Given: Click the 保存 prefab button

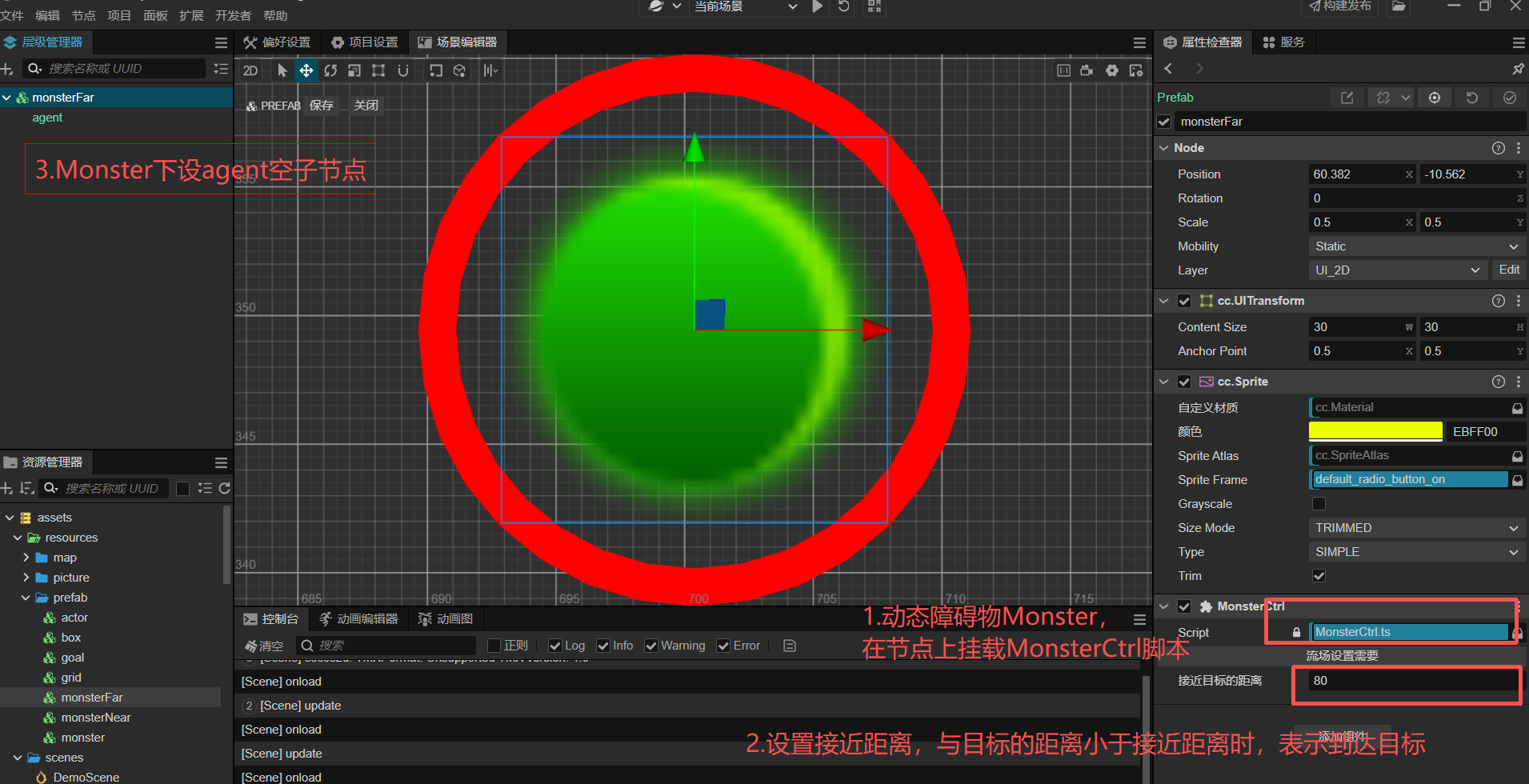Looking at the screenshot, I should (x=322, y=106).
